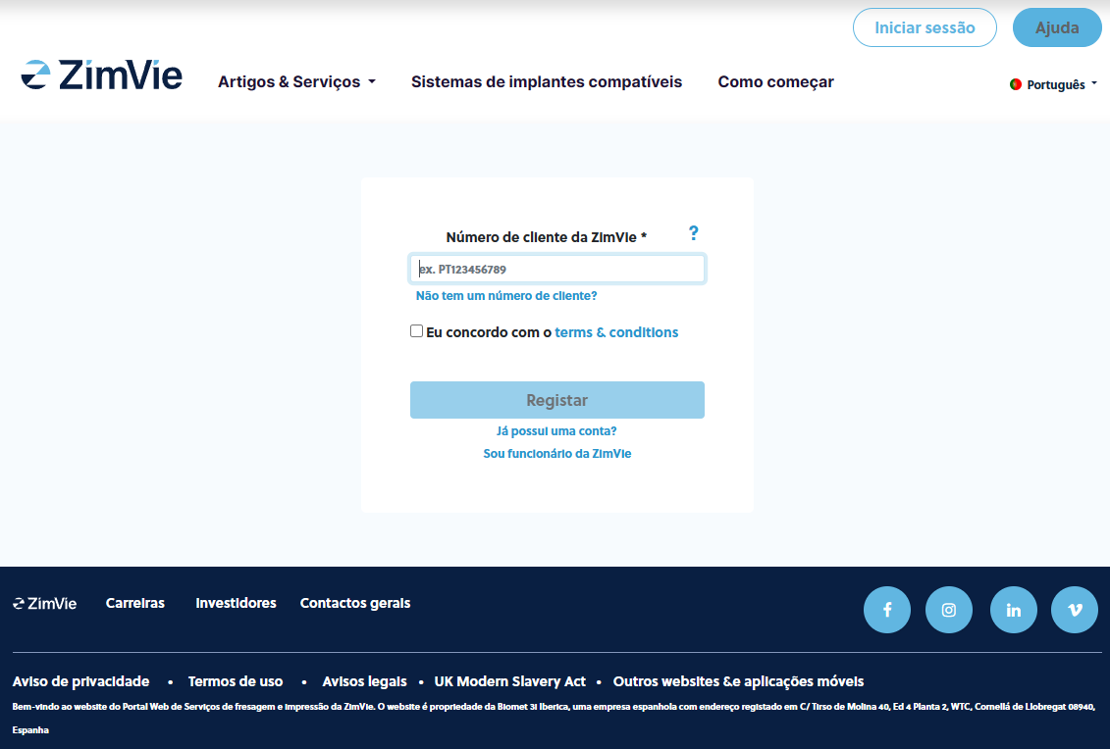
Task: Tick the Eu concordo com checkbox
Action: coord(417,331)
